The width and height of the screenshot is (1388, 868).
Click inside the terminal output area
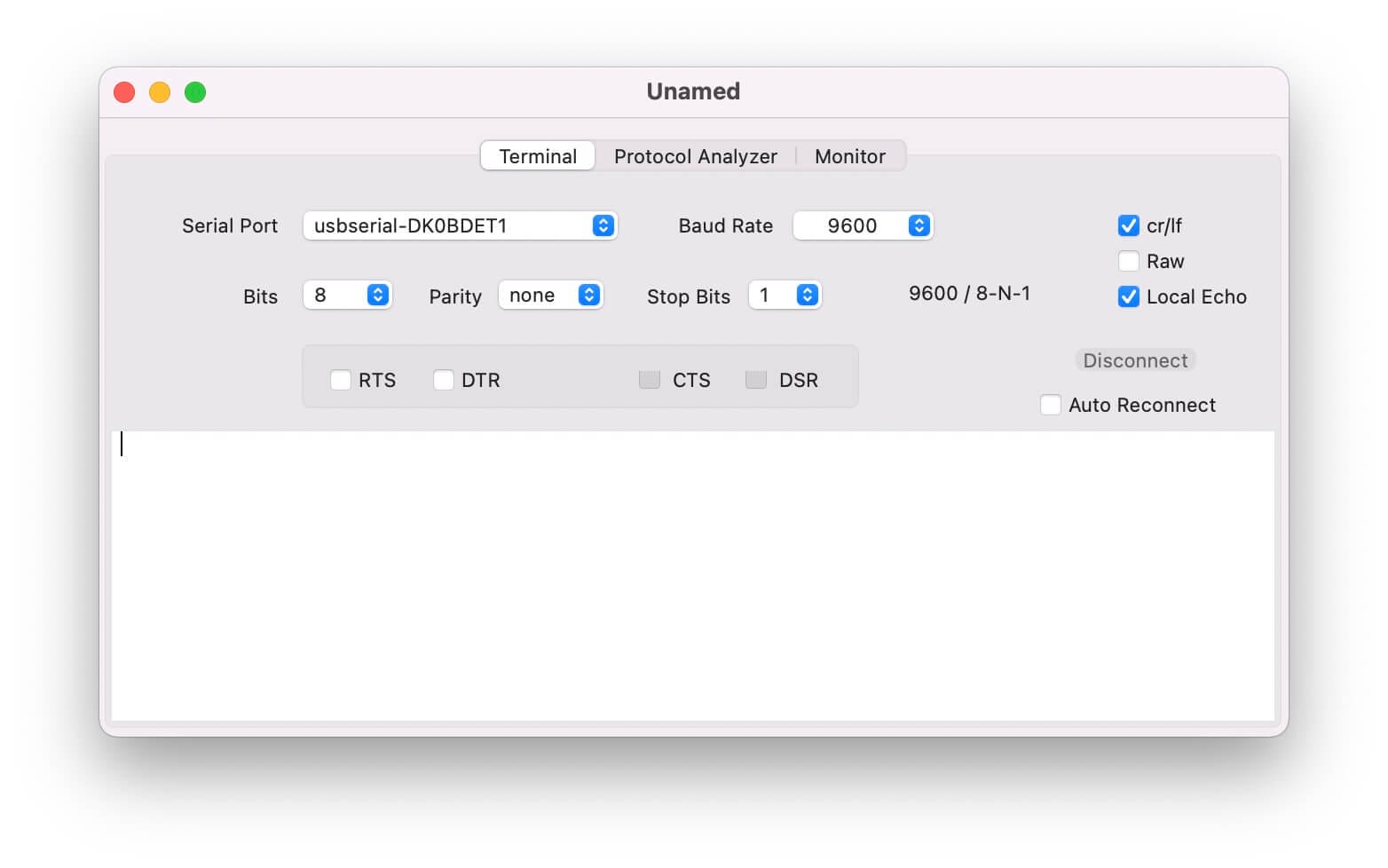click(692, 572)
